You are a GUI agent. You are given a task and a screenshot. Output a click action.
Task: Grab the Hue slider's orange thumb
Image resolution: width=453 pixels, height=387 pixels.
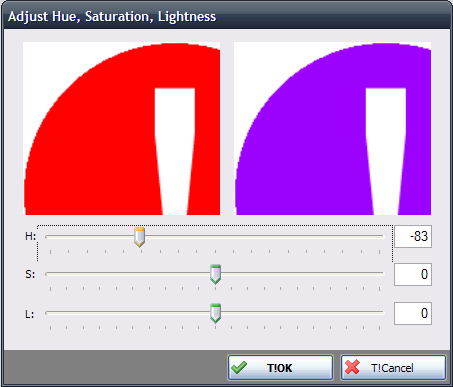click(x=139, y=237)
